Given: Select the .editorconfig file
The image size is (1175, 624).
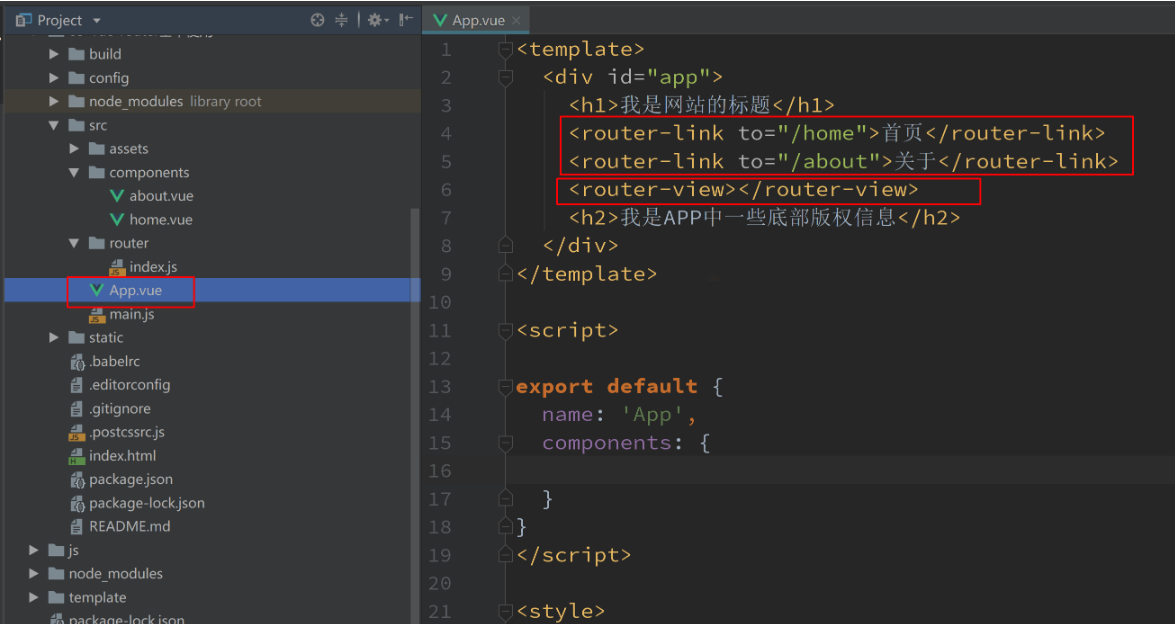Looking at the screenshot, I should tap(130, 384).
